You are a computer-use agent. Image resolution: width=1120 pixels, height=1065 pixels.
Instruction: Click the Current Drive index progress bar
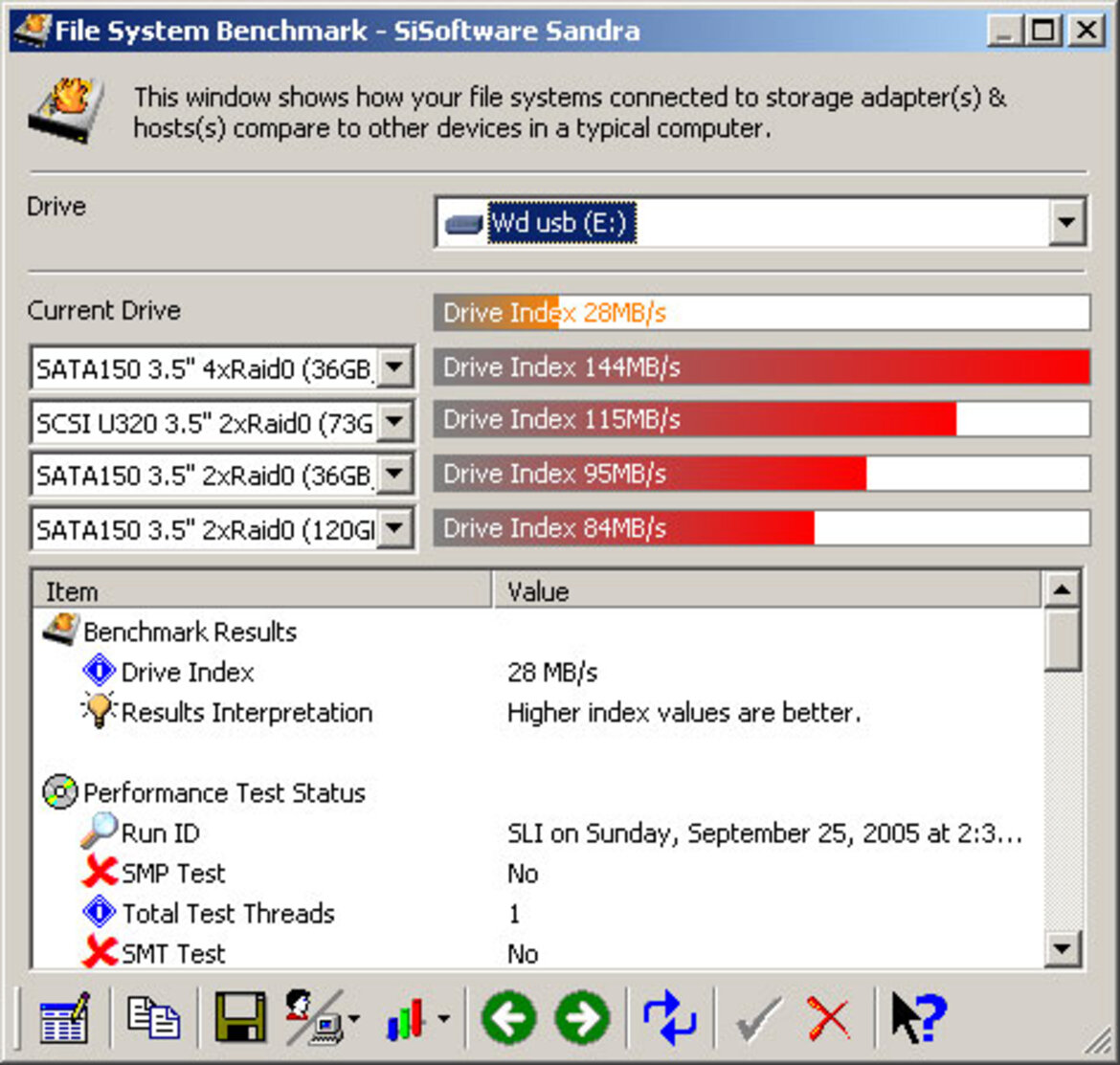click(761, 313)
